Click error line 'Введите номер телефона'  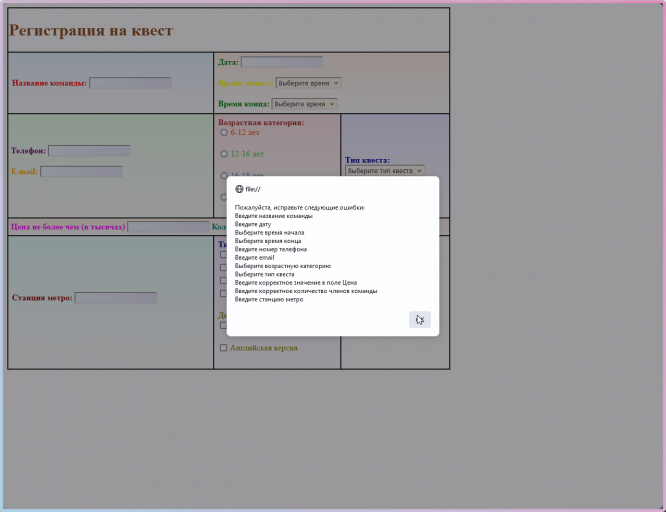271,249
